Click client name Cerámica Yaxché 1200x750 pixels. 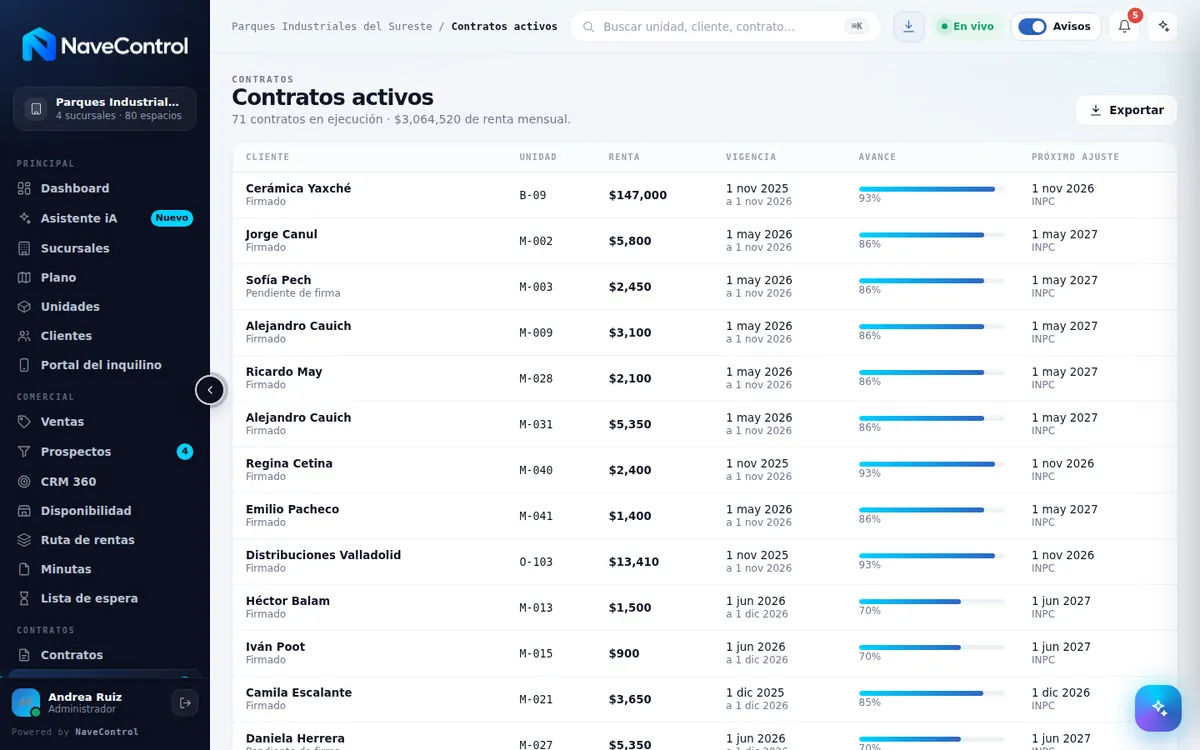coord(299,189)
